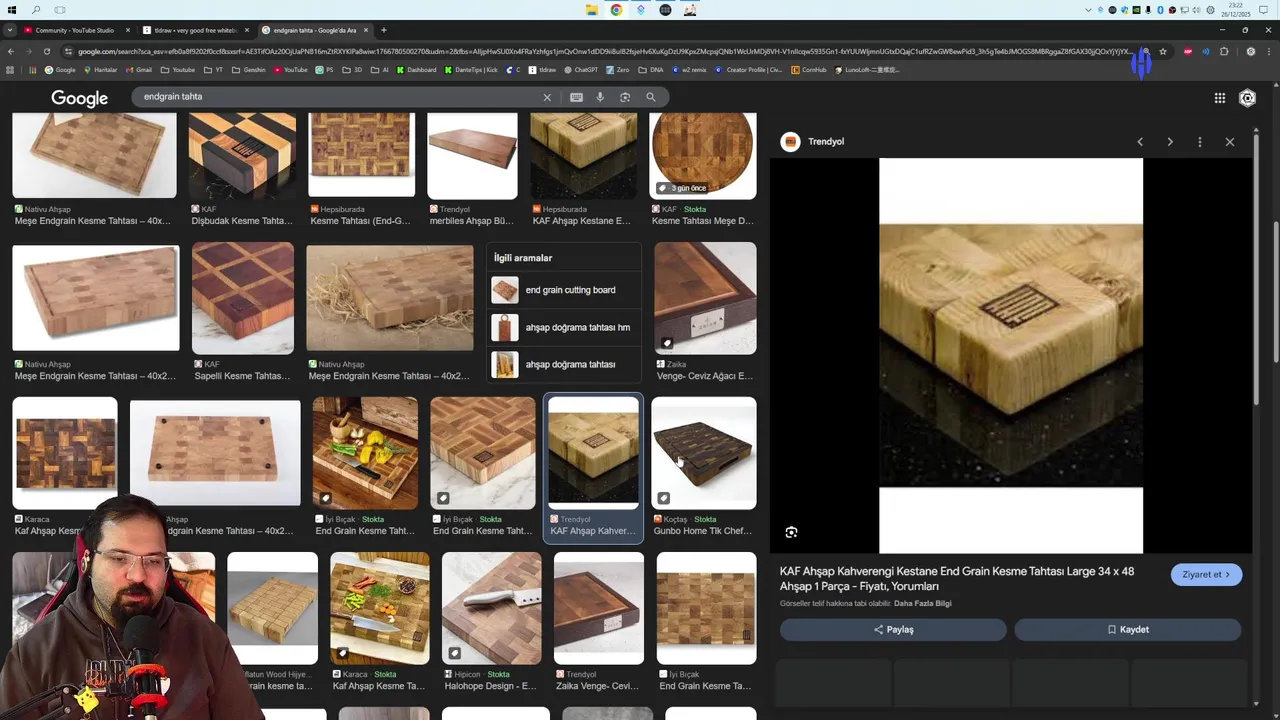The height and width of the screenshot is (720, 1280).
Task: Open the KAF Sapelli Kesme Tahtası thumbnail
Action: tap(243, 298)
